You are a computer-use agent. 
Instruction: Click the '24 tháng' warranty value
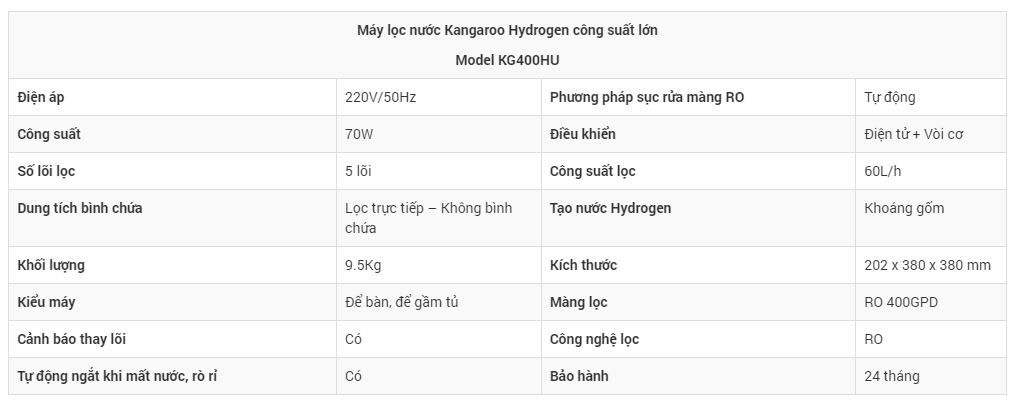(892, 376)
